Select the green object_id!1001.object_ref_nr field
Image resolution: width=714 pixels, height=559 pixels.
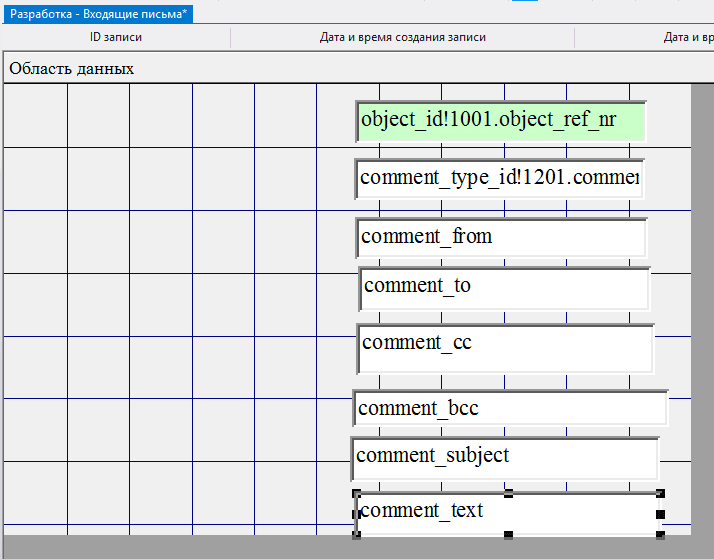(x=500, y=120)
